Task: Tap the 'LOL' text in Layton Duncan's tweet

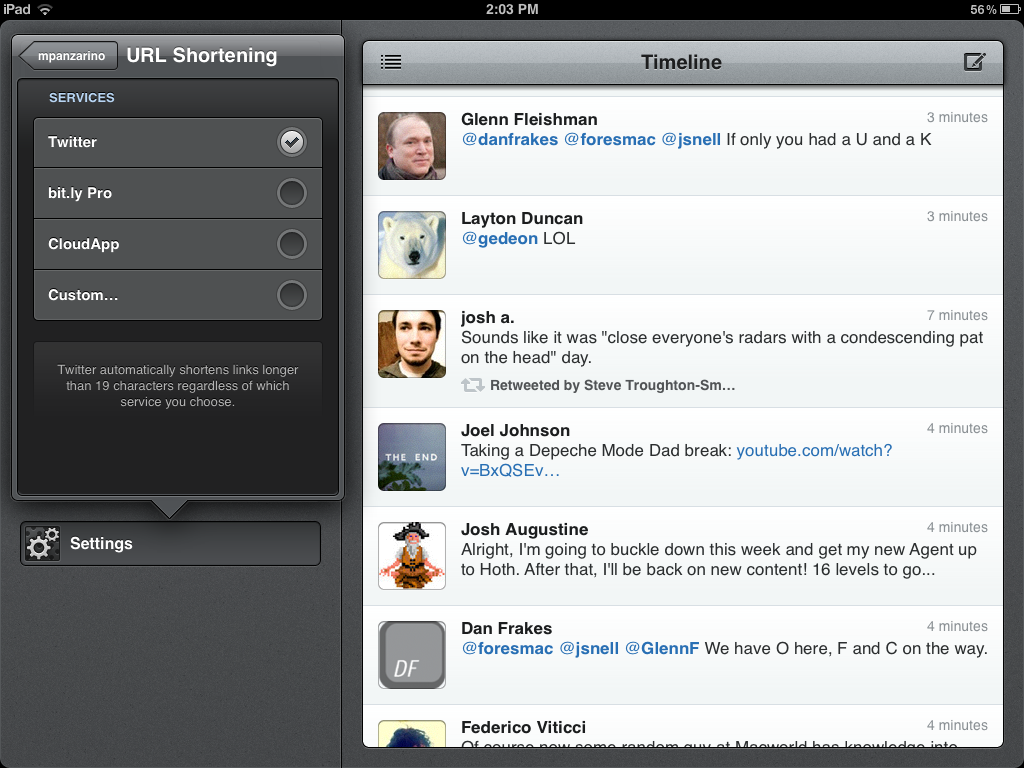Action: [x=559, y=238]
